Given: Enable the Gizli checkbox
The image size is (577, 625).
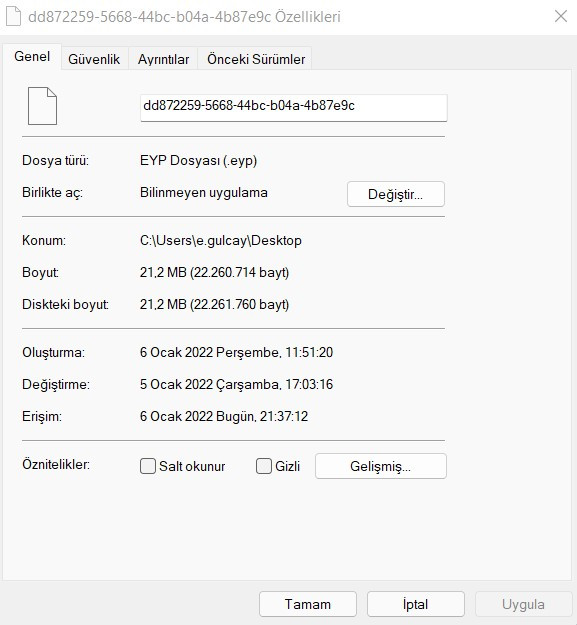Looking at the screenshot, I should (x=263, y=466).
